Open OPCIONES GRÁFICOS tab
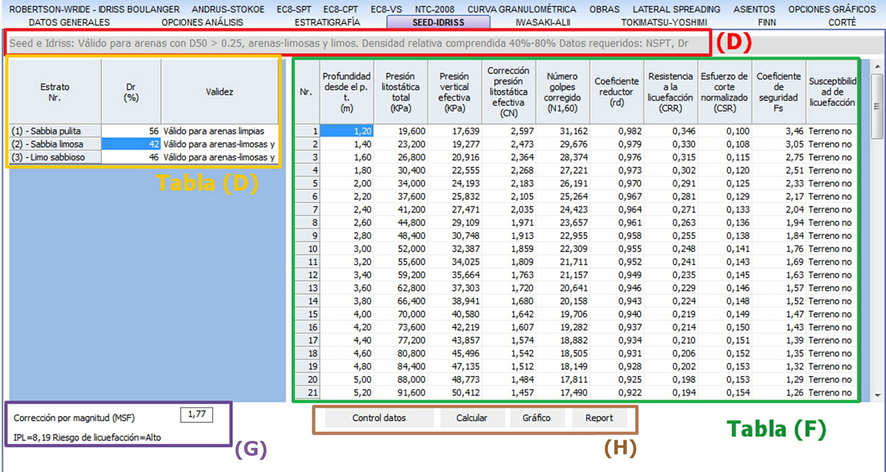This screenshot has height=472, width=886. pyautogui.click(x=832, y=10)
